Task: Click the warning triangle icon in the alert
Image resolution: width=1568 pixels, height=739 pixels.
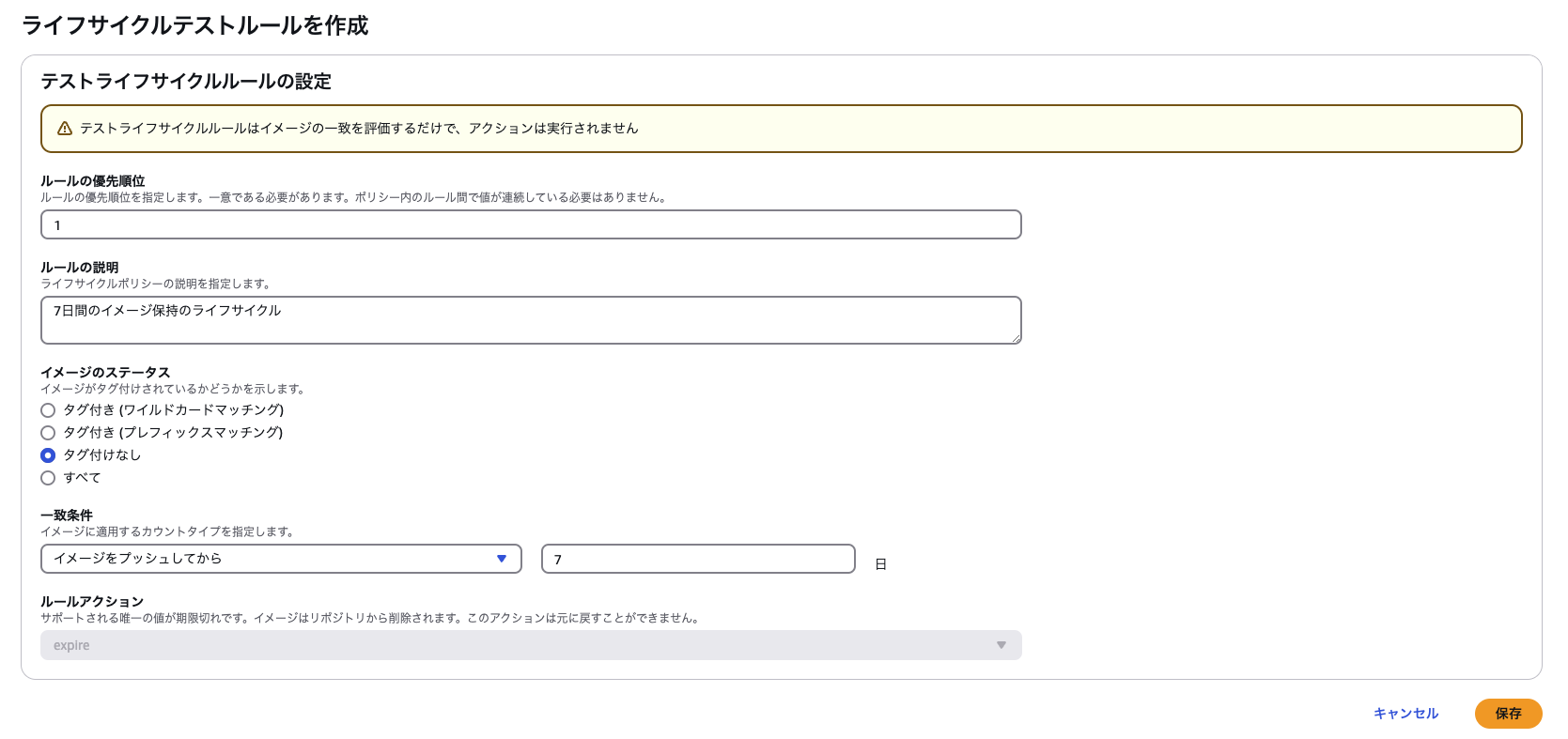Action: tap(65, 129)
